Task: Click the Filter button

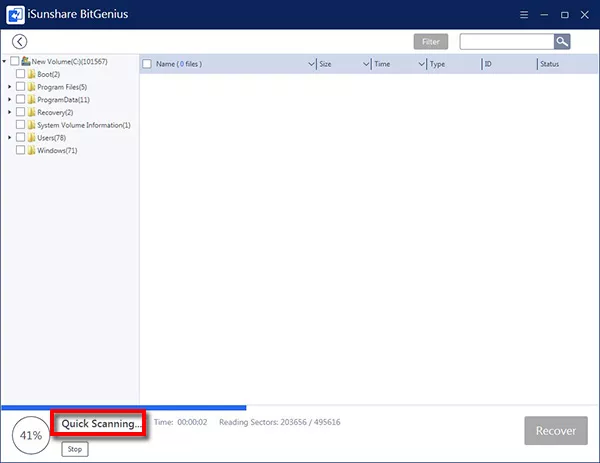Action: point(431,42)
